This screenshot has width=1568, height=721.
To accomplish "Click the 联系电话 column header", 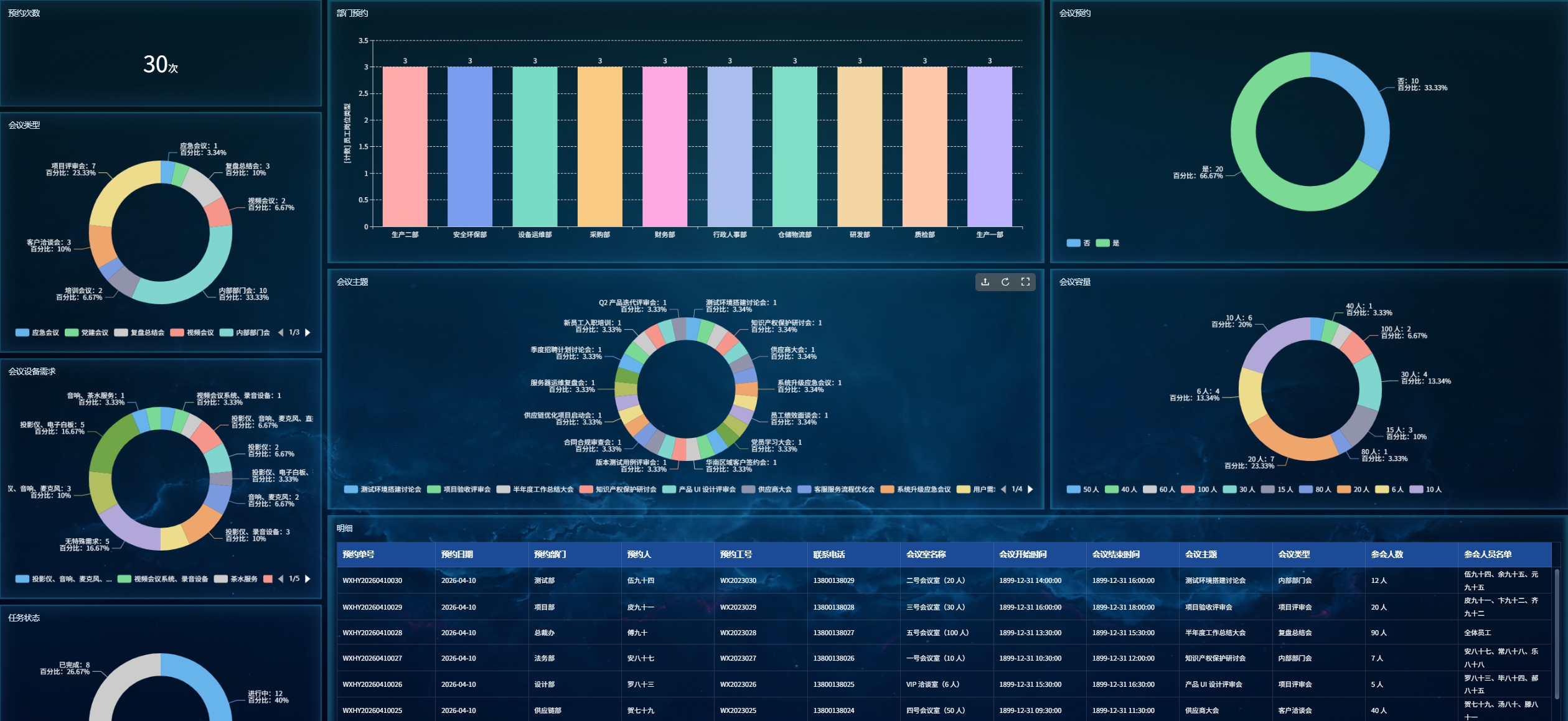I will tap(854, 554).
